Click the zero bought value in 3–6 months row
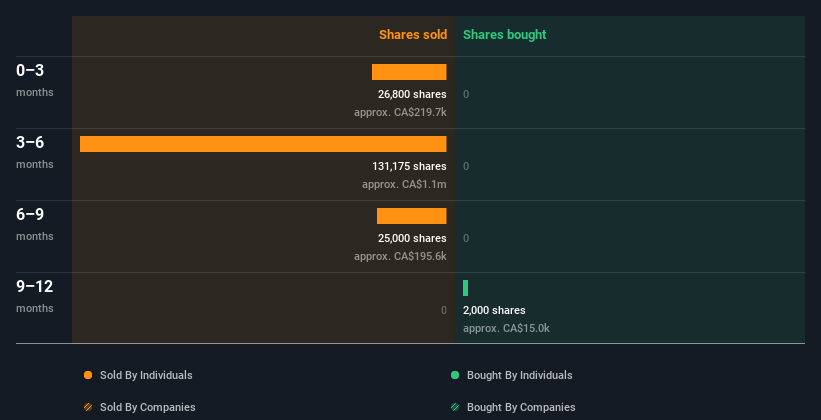Screen dimensions: 821x420 (466, 166)
